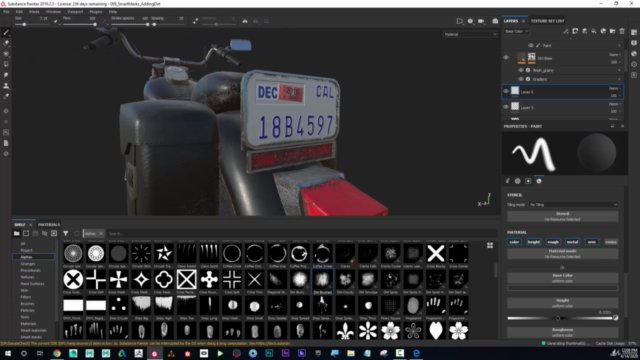Add a fill layer with bucket icon
The height and width of the screenshot is (360, 640).
pos(594,31)
